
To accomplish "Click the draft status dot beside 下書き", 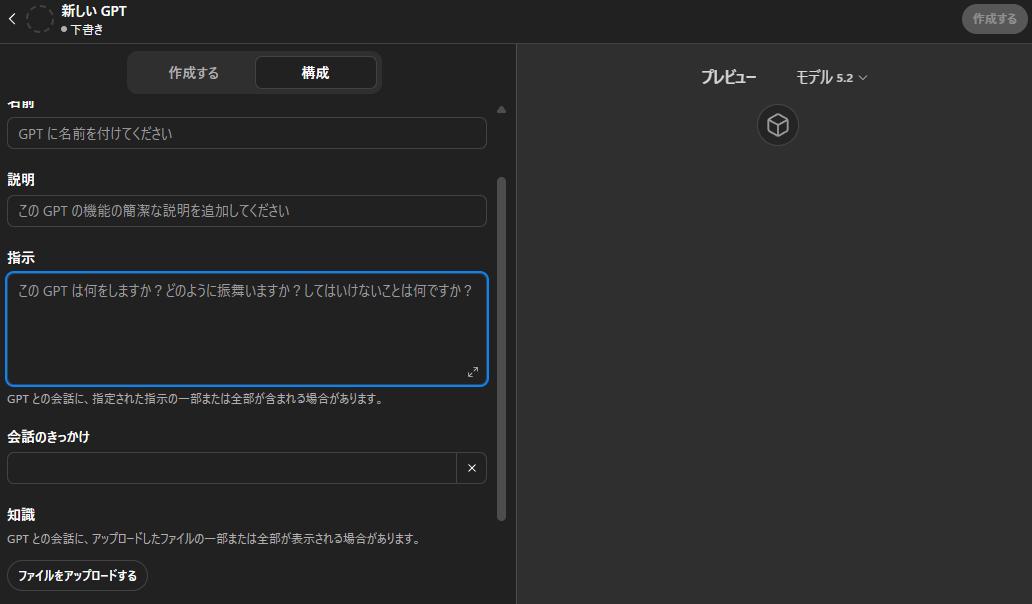I will coord(64,30).
